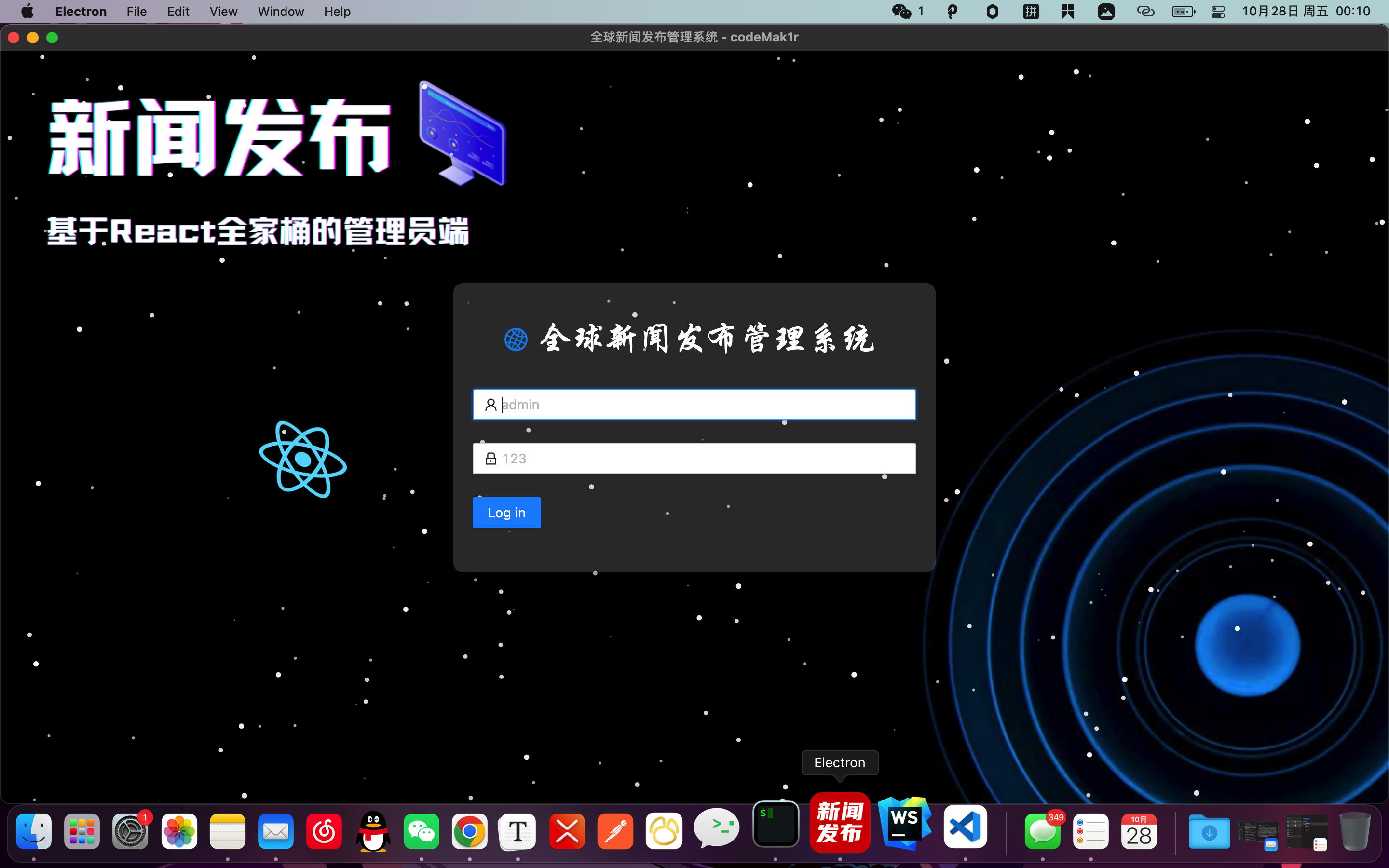Viewport: 1389px width, 868px height.
Task: Open the Downloads folder in dock
Action: [x=1209, y=831]
